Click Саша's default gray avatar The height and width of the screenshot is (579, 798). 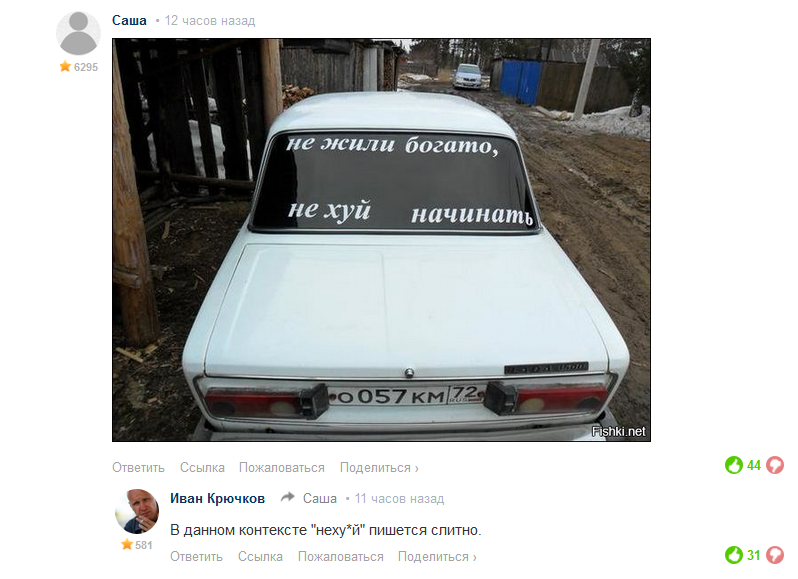78,33
